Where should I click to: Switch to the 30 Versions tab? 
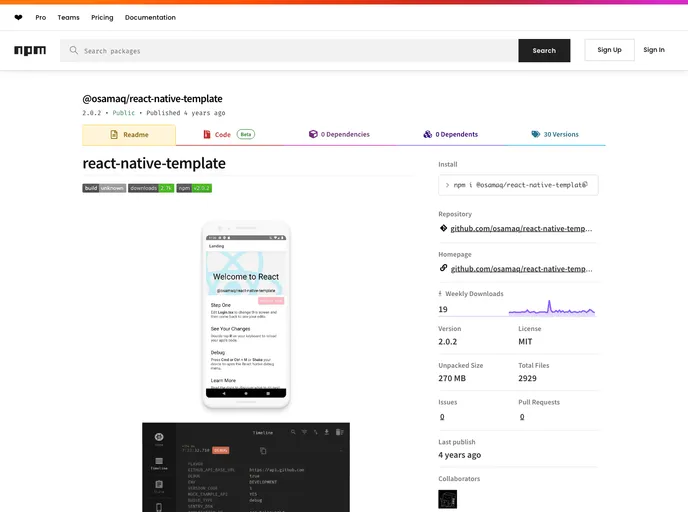tap(555, 135)
